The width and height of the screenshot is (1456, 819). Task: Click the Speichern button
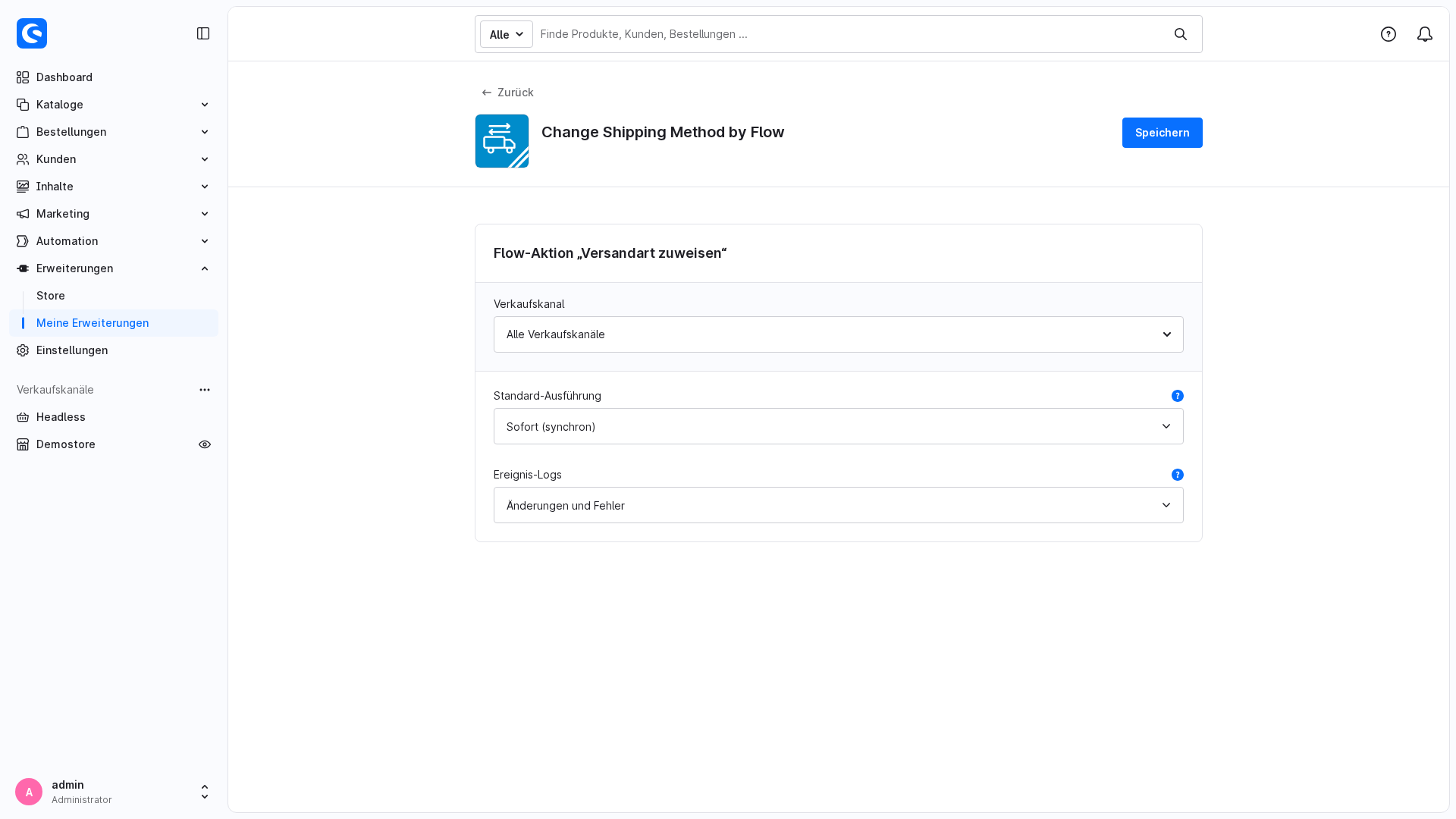(x=1163, y=133)
